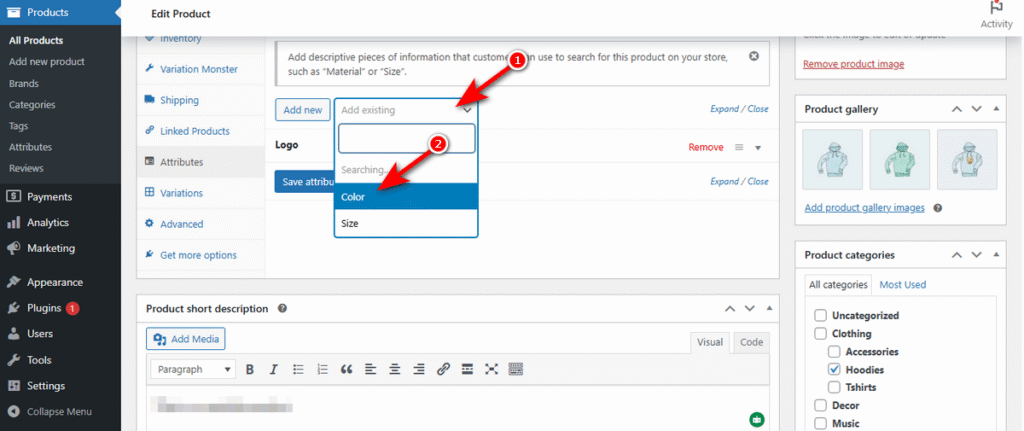Click help icon beside Add product gallery images
Image resolution: width=1024 pixels, height=431 pixels.
[938, 208]
